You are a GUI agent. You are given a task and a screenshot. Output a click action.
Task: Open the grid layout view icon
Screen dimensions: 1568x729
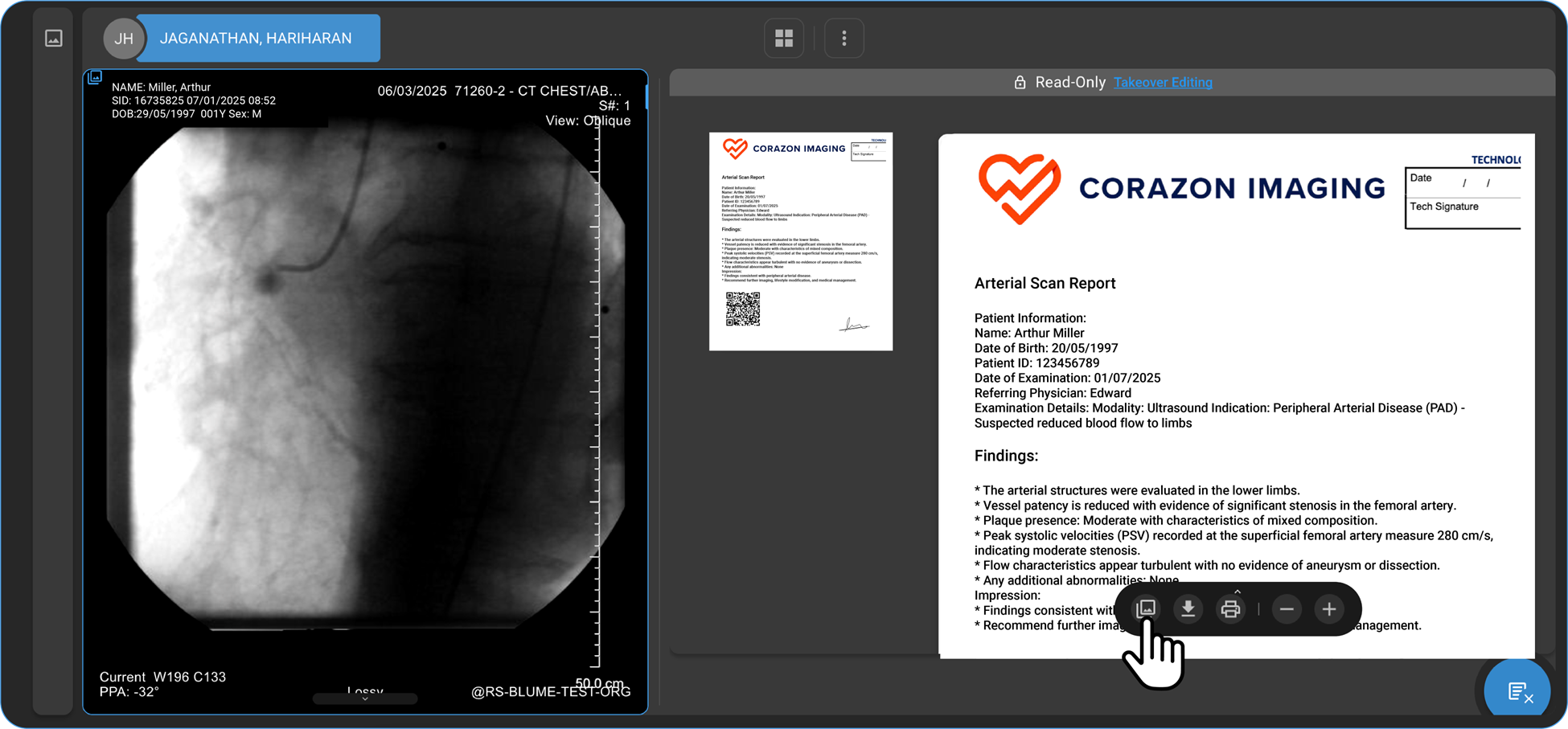784,38
